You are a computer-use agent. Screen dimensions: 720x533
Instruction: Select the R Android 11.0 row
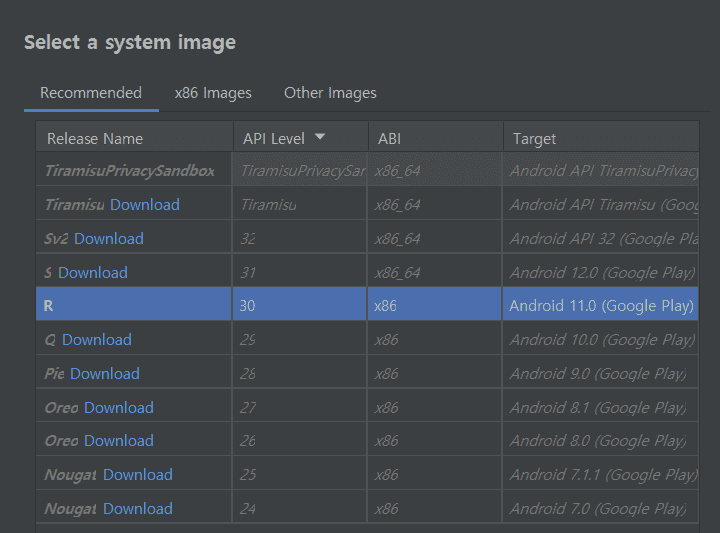click(367, 303)
